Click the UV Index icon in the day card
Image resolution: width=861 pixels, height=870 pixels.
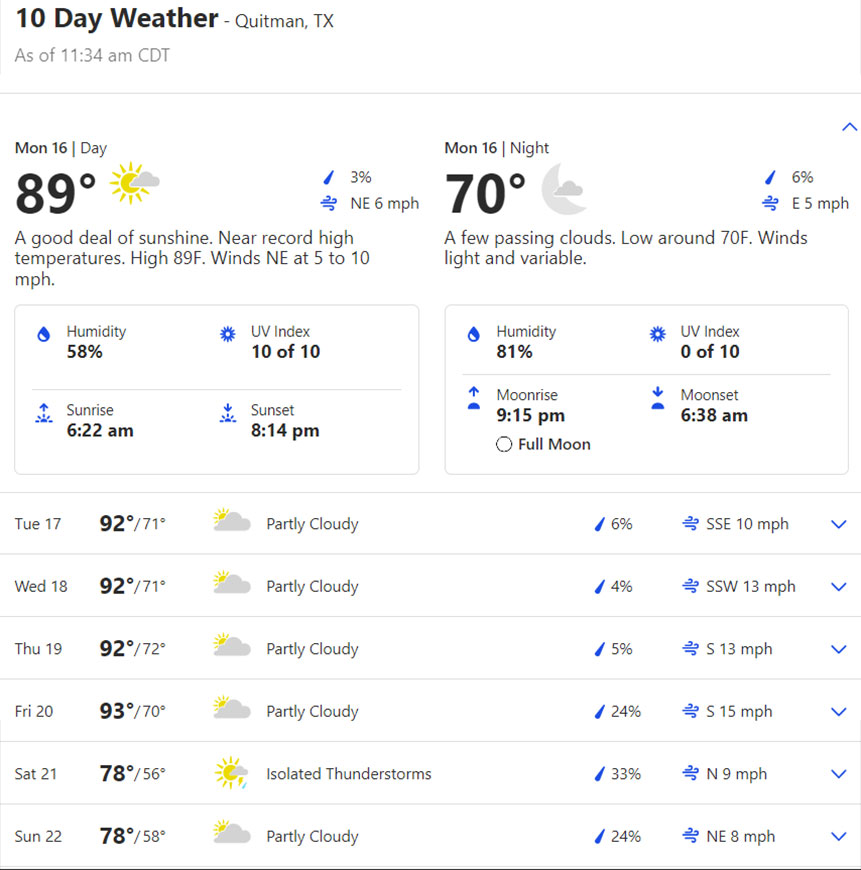click(228, 335)
